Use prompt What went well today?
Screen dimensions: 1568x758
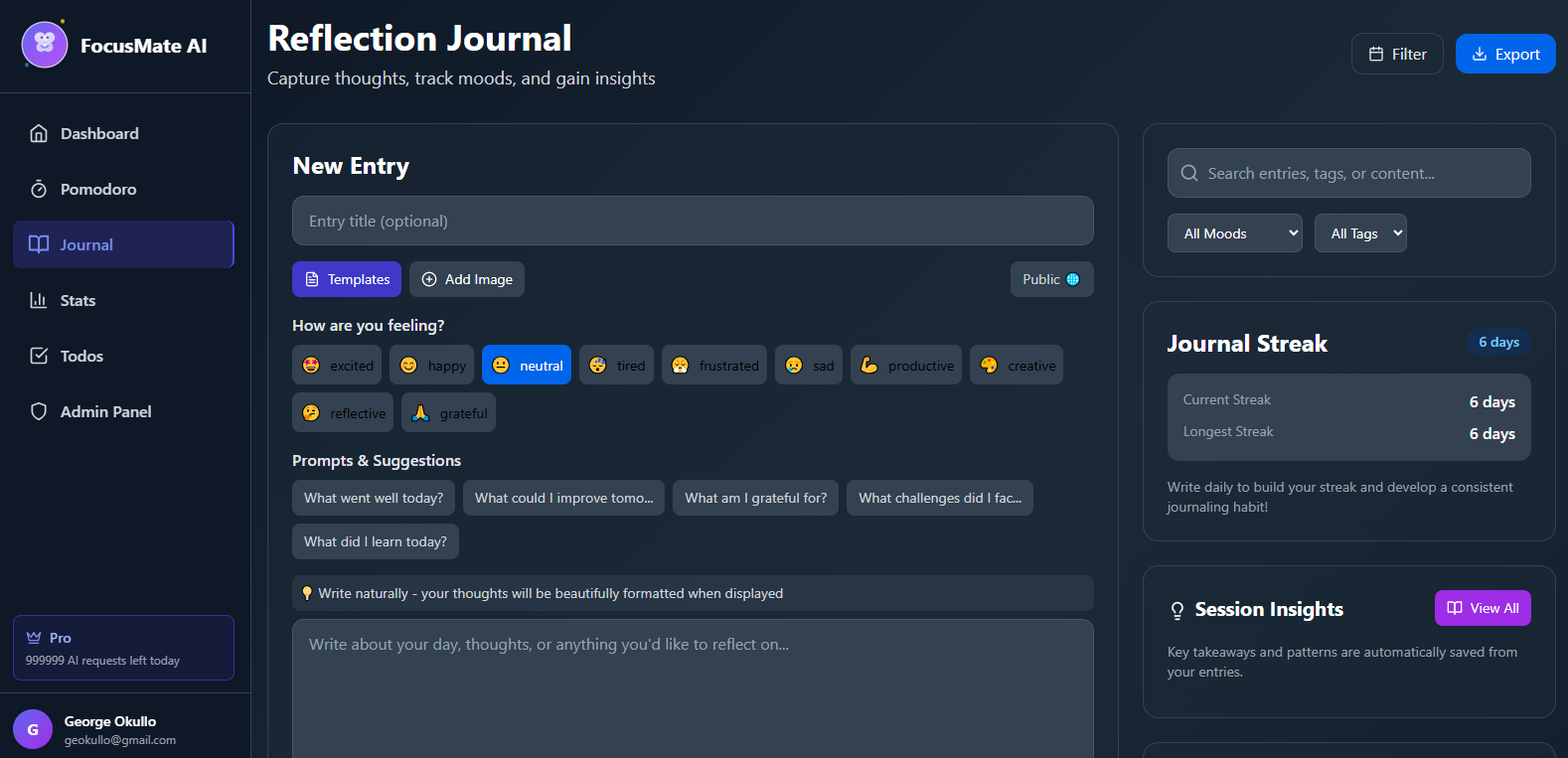point(374,498)
